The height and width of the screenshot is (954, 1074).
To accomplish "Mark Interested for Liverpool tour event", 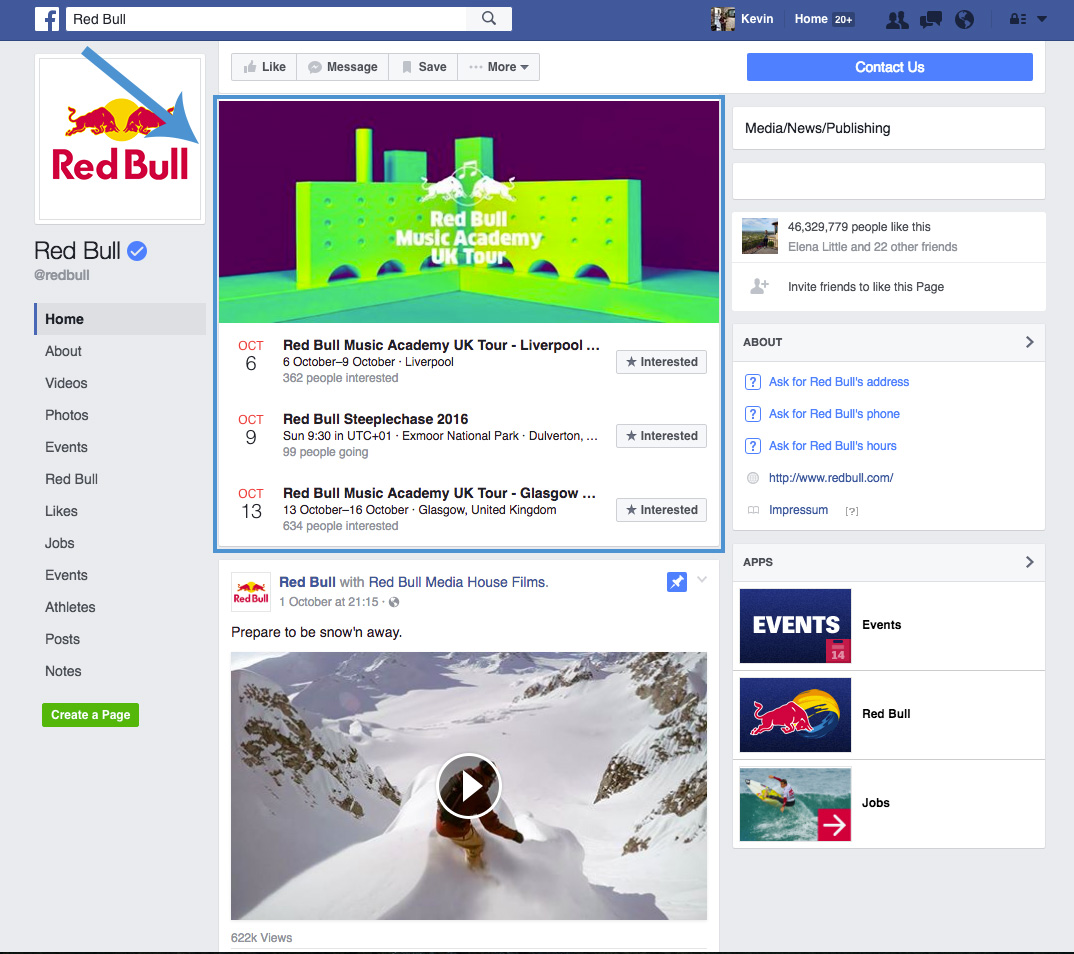I will pyautogui.click(x=661, y=362).
